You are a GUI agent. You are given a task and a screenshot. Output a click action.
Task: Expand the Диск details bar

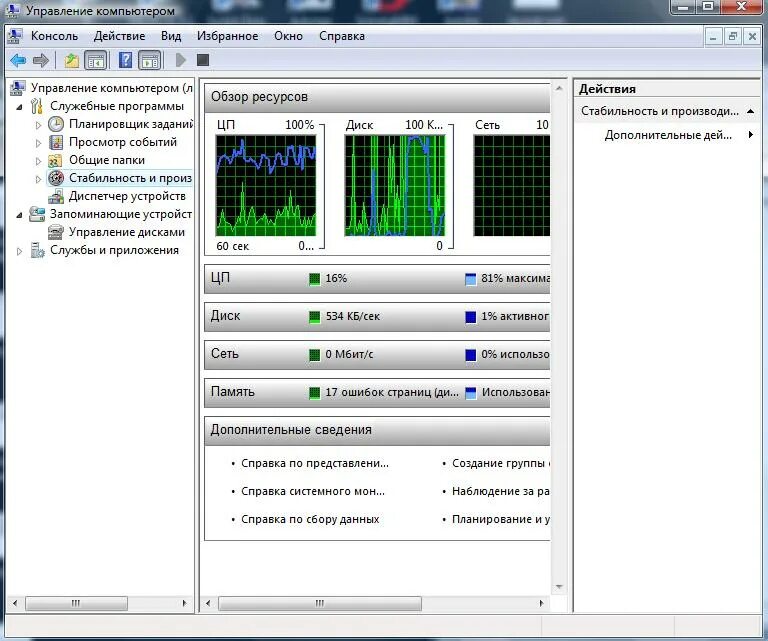click(377, 316)
